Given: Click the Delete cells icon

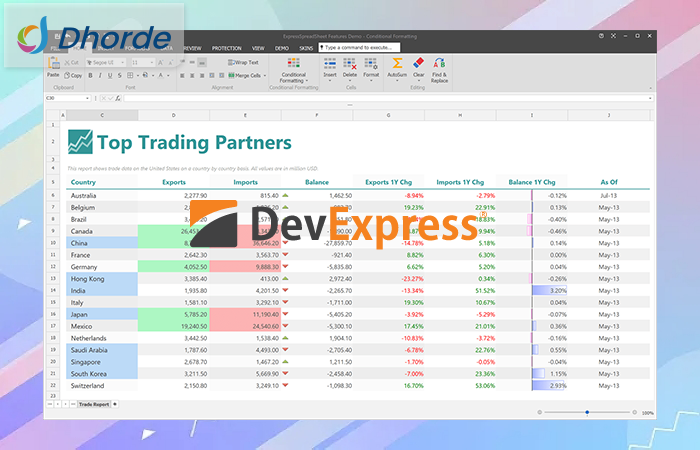Looking at the screenshot, I should click(x=350, y=64).
